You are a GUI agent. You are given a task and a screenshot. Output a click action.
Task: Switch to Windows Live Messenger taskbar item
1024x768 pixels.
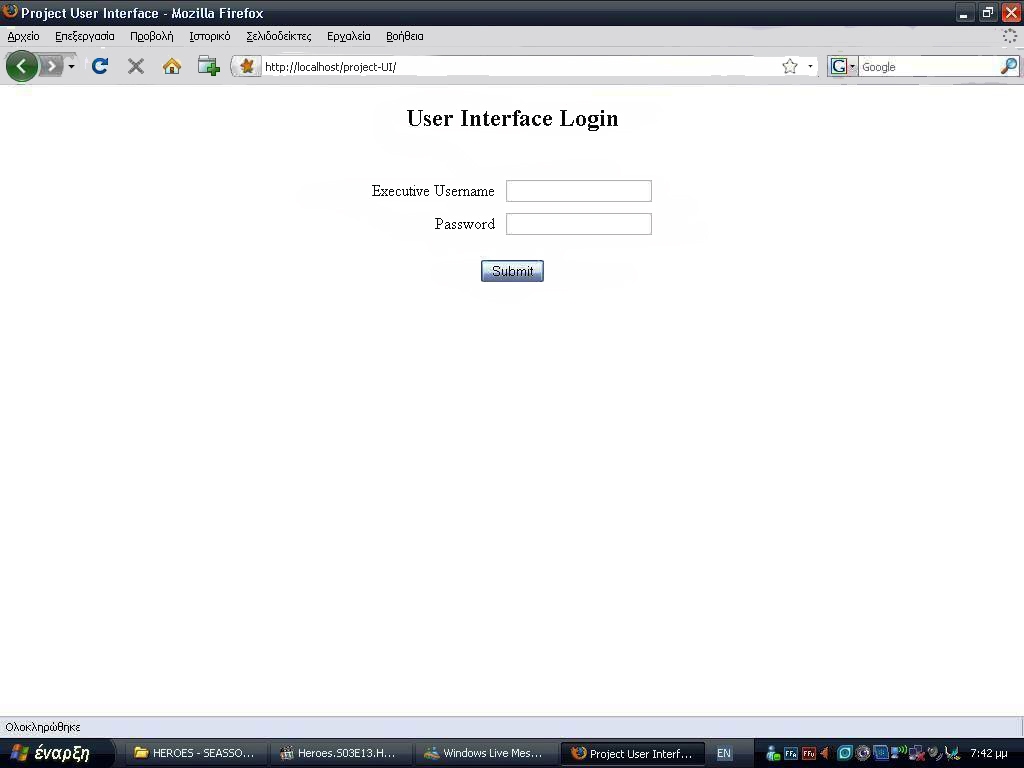pos(483,753)
